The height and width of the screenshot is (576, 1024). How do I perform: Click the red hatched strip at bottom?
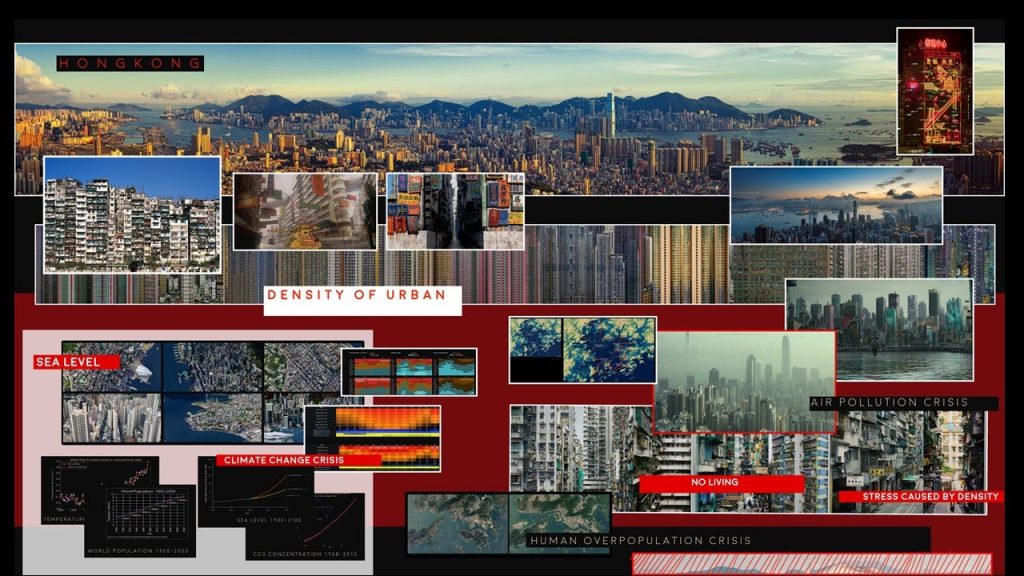tap(811, 564)
